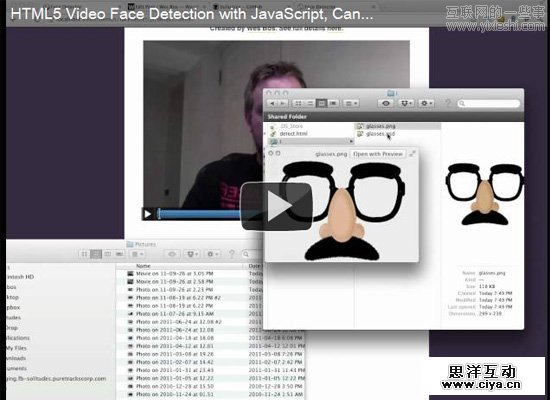This screenshot has width=550, height=400.
Task: Click the My Files sidebar item
Action: (16, 348)
